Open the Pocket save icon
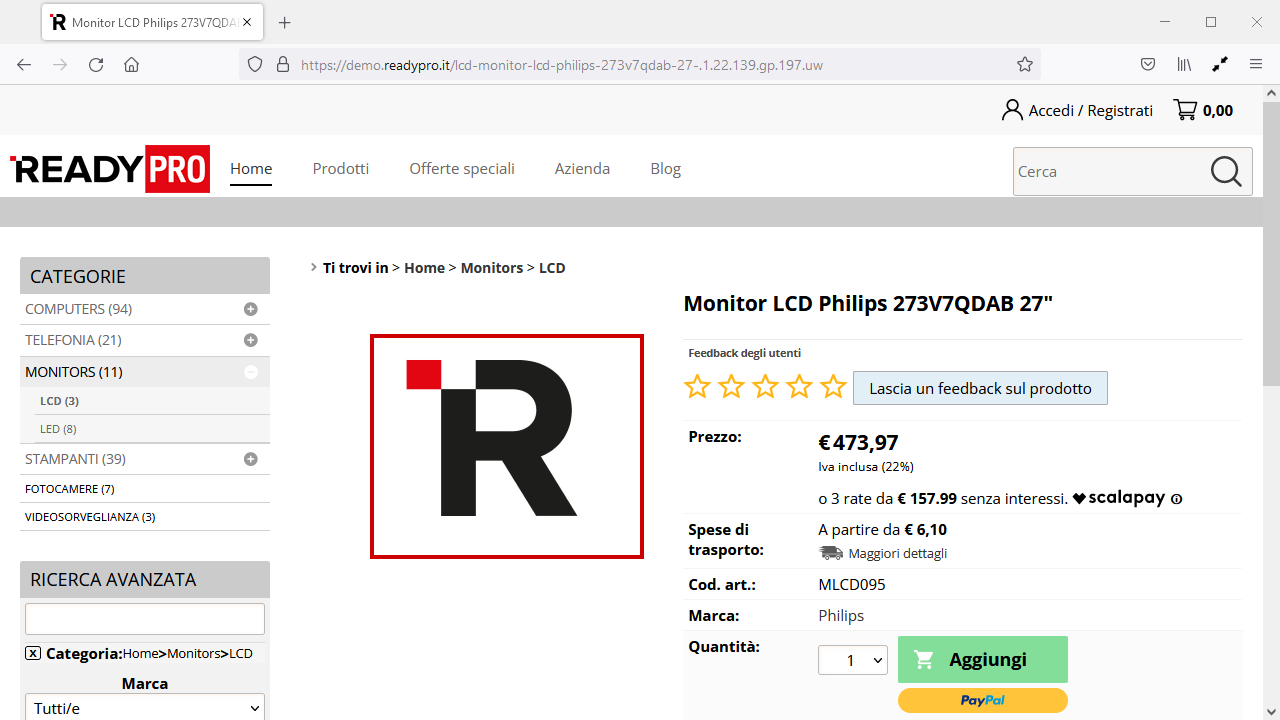The width and height of the screenshot is (1280, 720). [x=1149, y=65]
